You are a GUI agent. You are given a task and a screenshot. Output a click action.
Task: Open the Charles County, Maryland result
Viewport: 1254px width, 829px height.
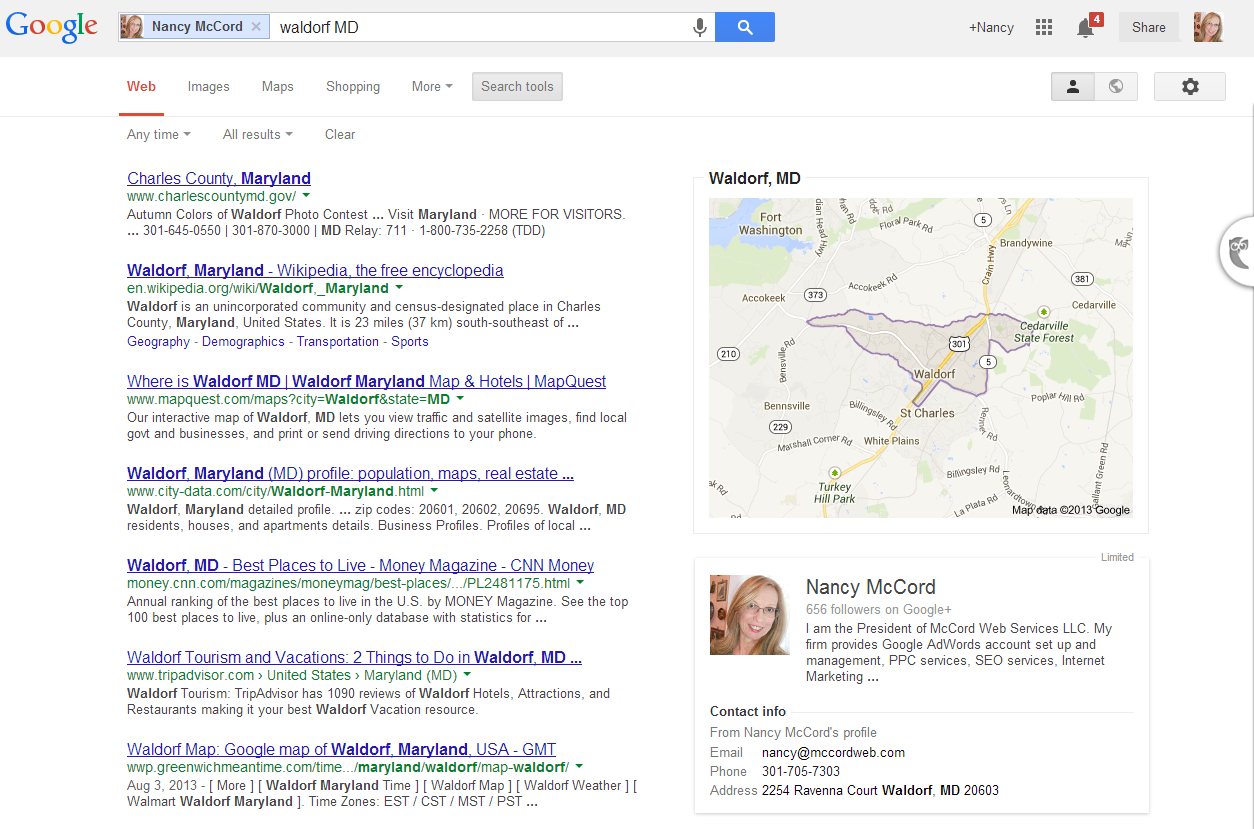219,178
